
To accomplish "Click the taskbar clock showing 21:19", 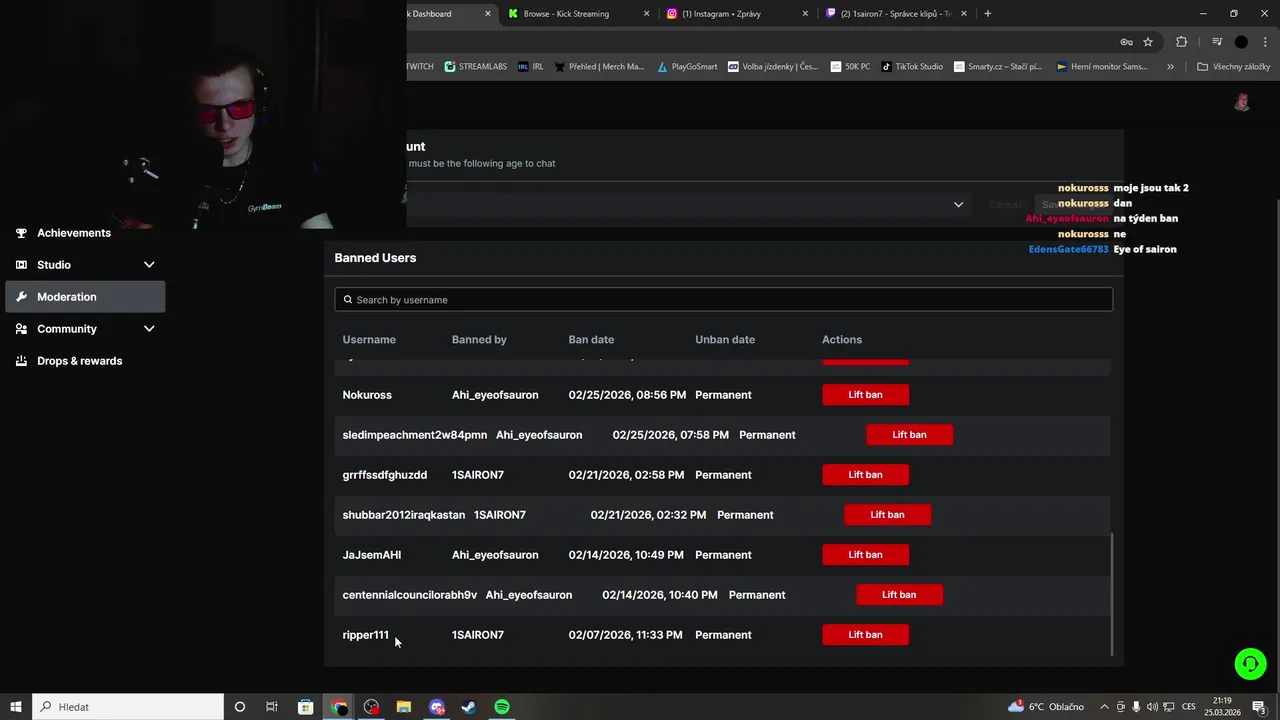I will pyautogui.click(x=1222, y=707).
